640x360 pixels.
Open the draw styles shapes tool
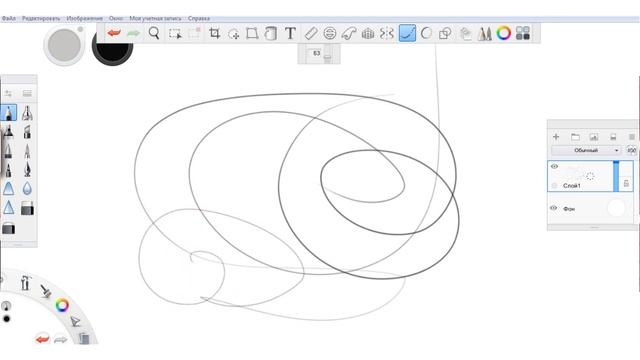pos(445,33)
